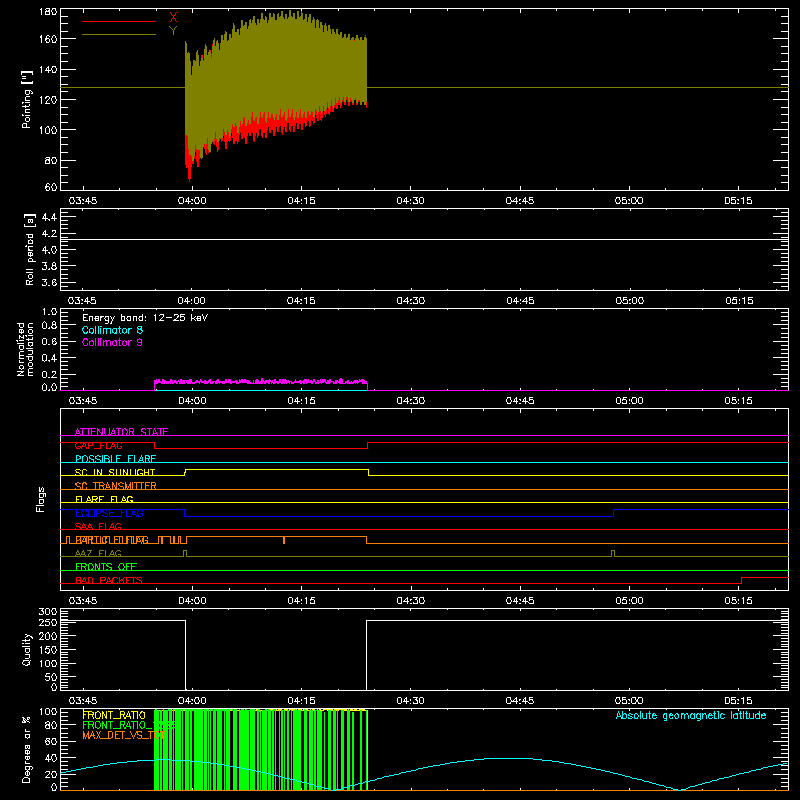Screen dimensions: 800x800
Task: Click the 0.8 tick on the modulation axis
Action: point(49,326)
